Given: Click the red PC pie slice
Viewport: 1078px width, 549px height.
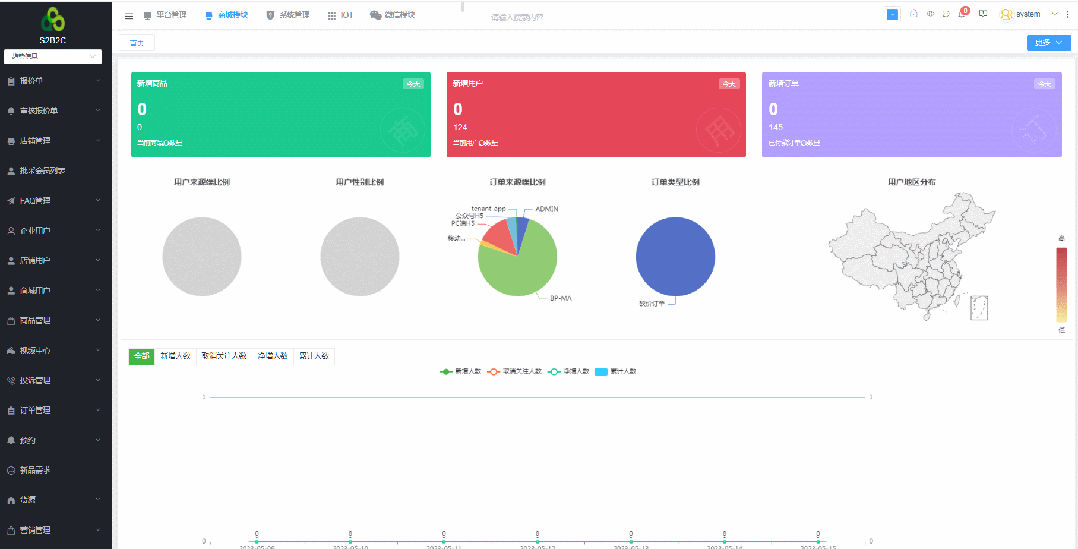Looking at the screenshot, I should click(496, 234).
